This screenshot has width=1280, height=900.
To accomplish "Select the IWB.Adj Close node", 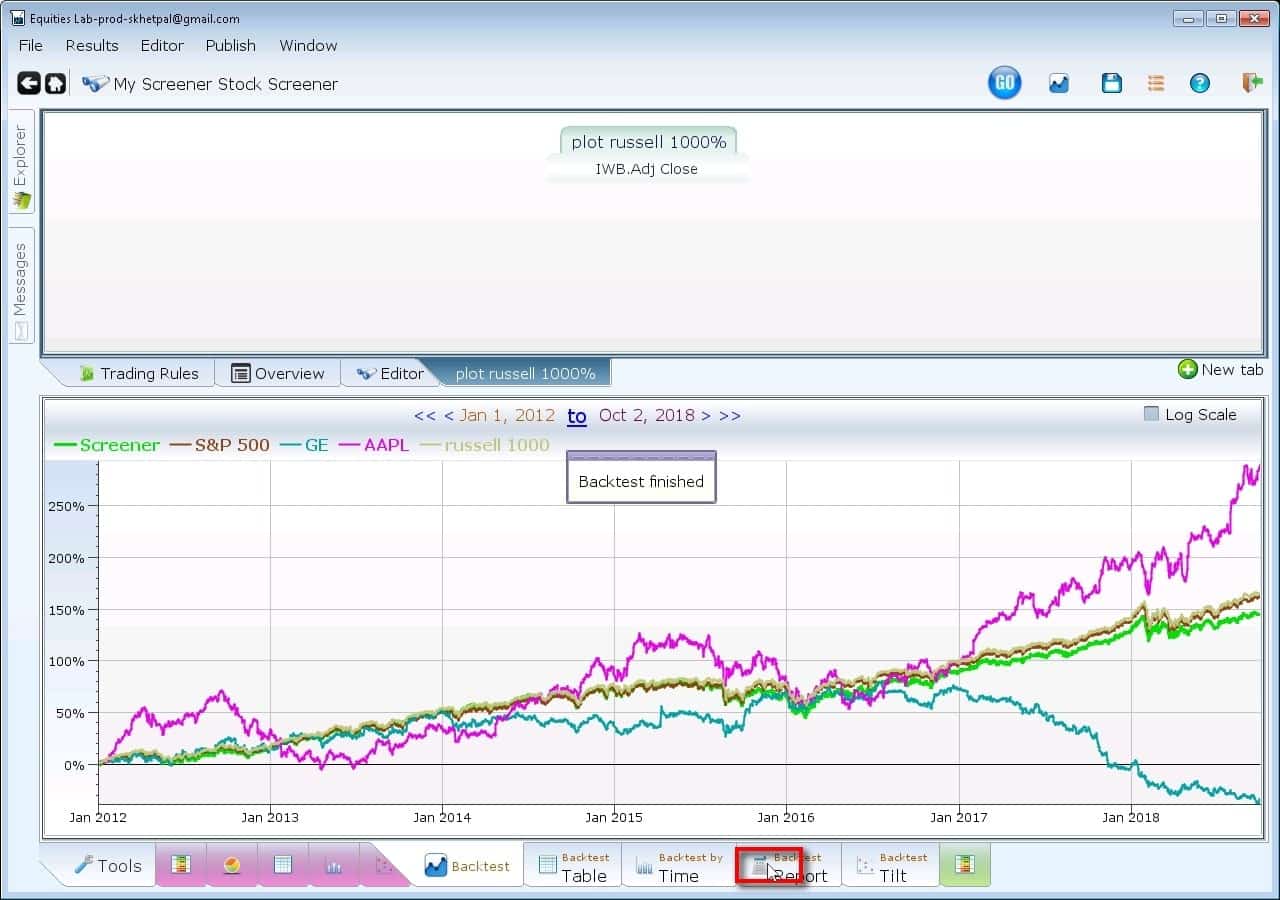I will [647, 169].
